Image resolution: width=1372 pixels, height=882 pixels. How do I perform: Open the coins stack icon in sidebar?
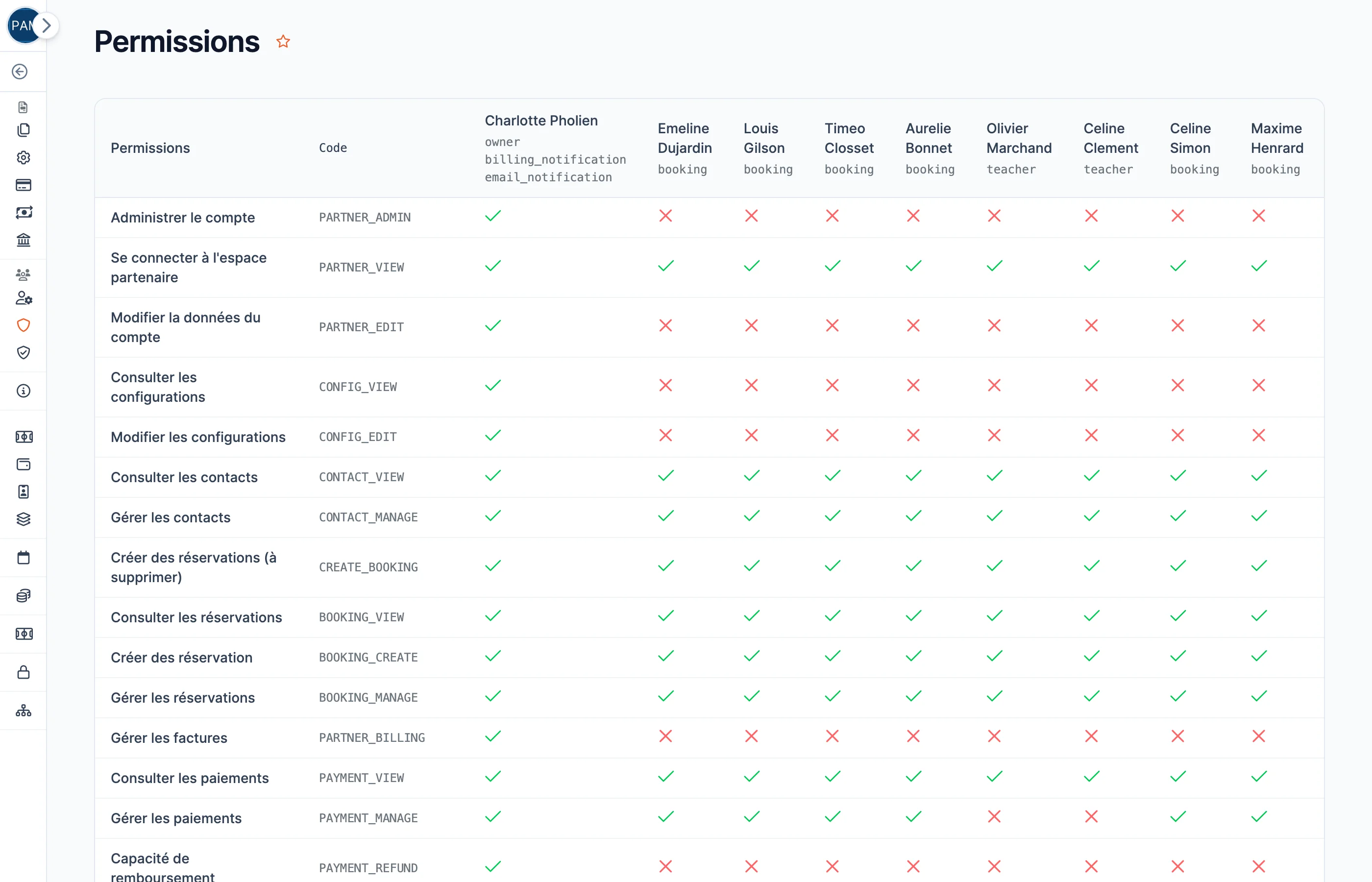click(x=23, y=596)
